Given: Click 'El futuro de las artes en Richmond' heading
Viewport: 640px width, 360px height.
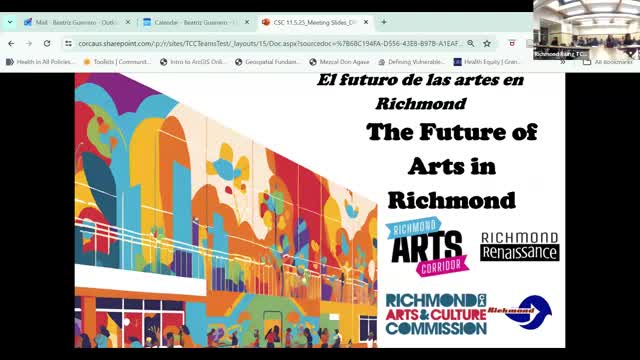Looking at the screenshot, I should coord(420,91).
